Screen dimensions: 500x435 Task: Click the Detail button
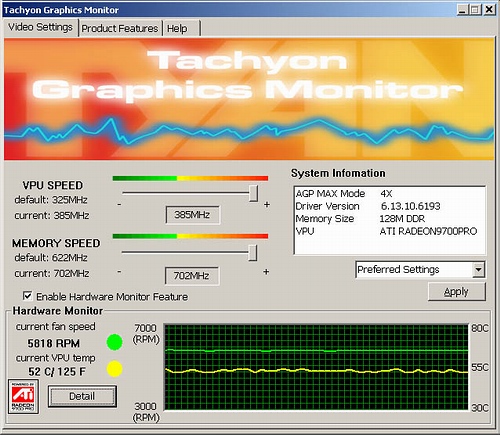coord(82,396)
